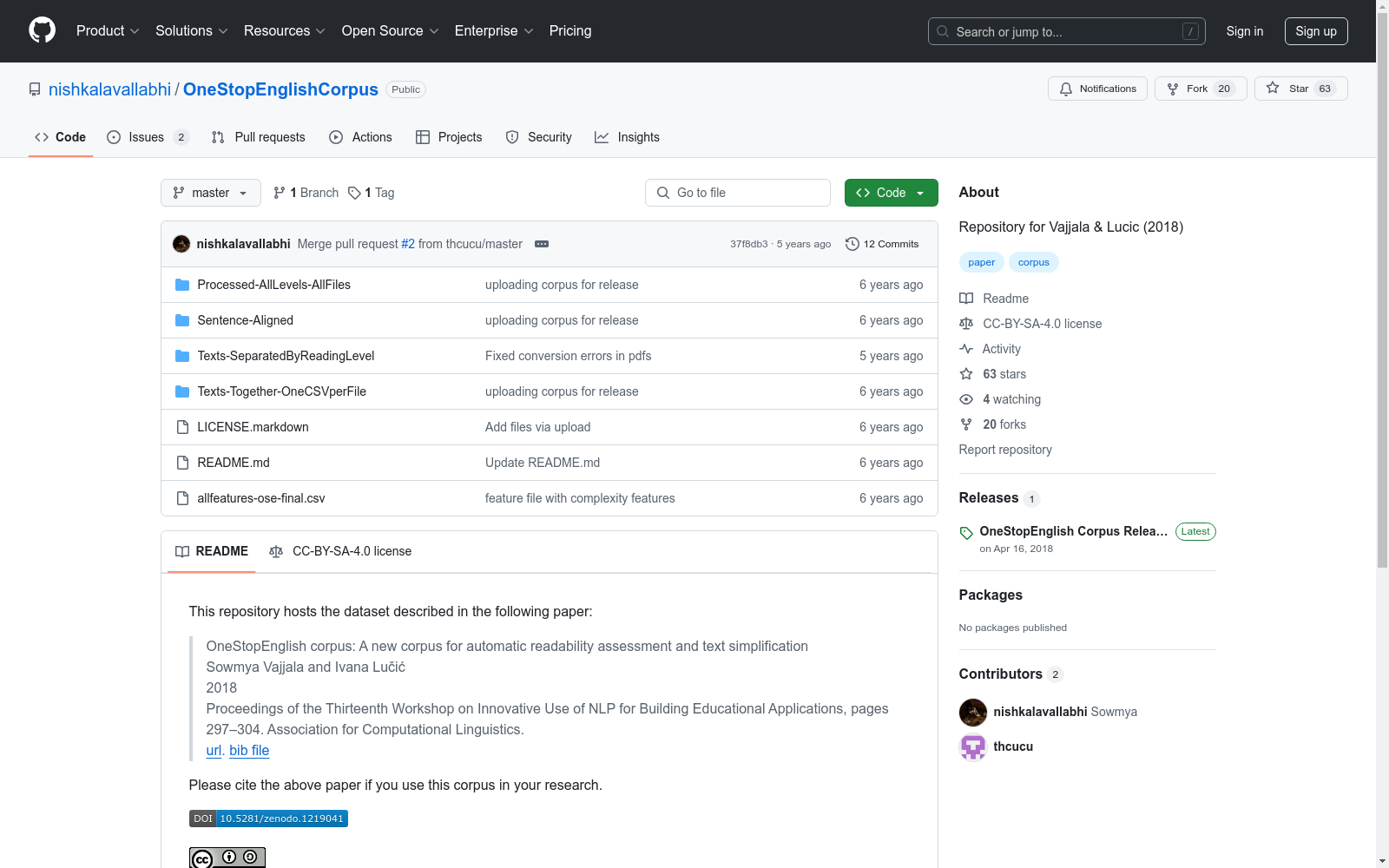The image size is (1389, 868).
Task: Expand the Product menu
Action: pos(108,31)
